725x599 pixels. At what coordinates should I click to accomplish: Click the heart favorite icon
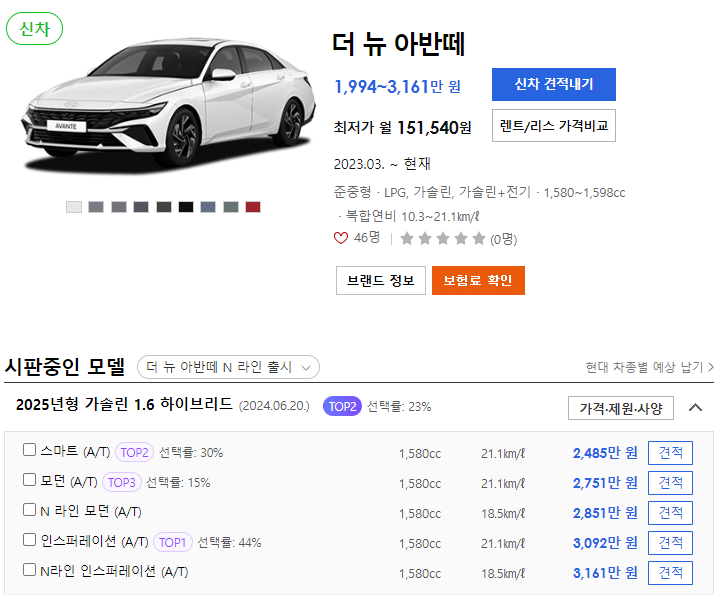pyautogui.click(x=341, y=238)
